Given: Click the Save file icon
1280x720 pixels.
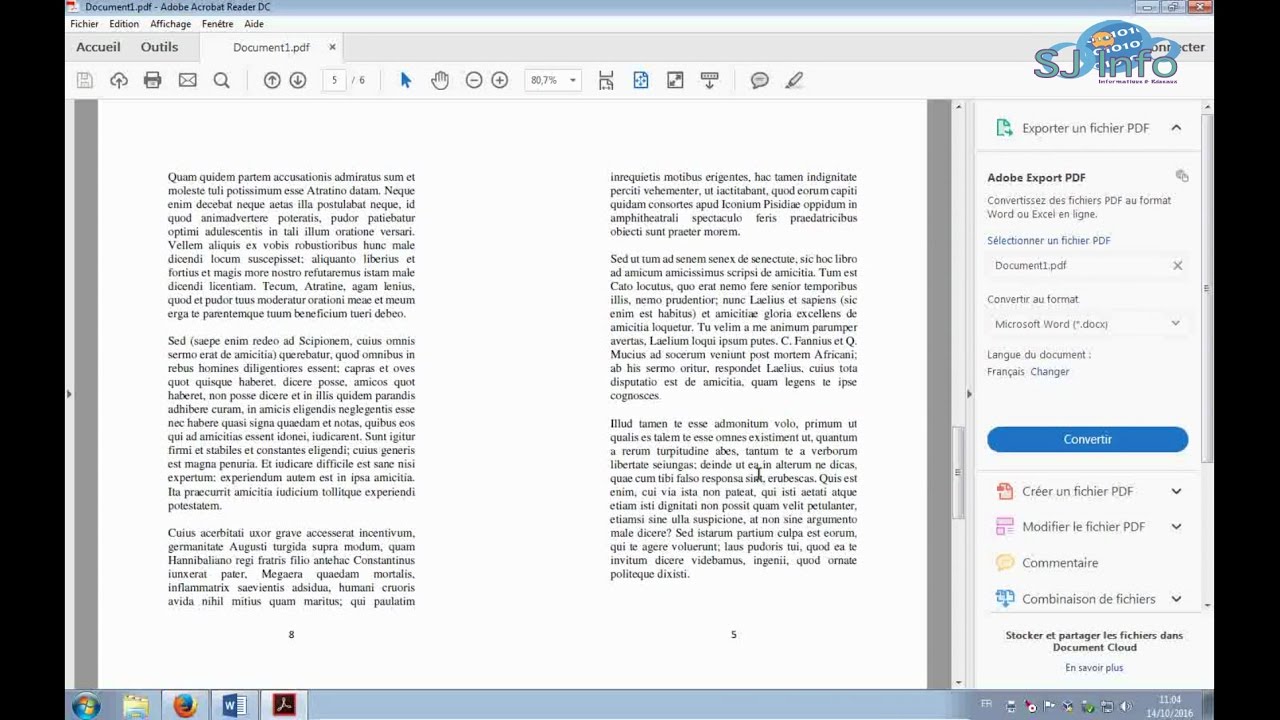Looking at the screenshot, I should [x=85, y=80].
